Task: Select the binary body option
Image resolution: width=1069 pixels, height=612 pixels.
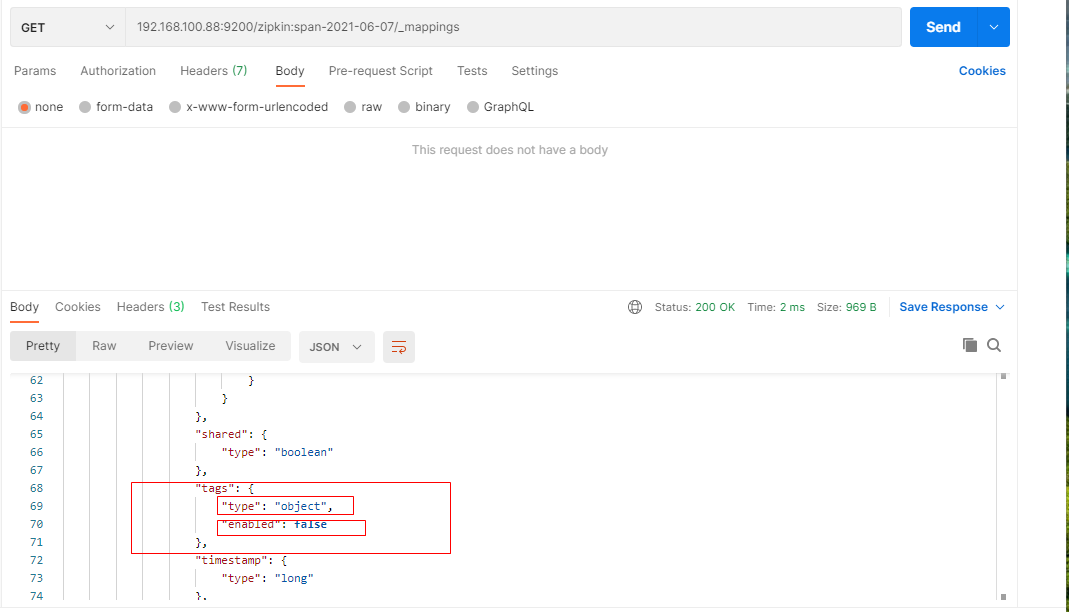Action: tap(423, 106)
